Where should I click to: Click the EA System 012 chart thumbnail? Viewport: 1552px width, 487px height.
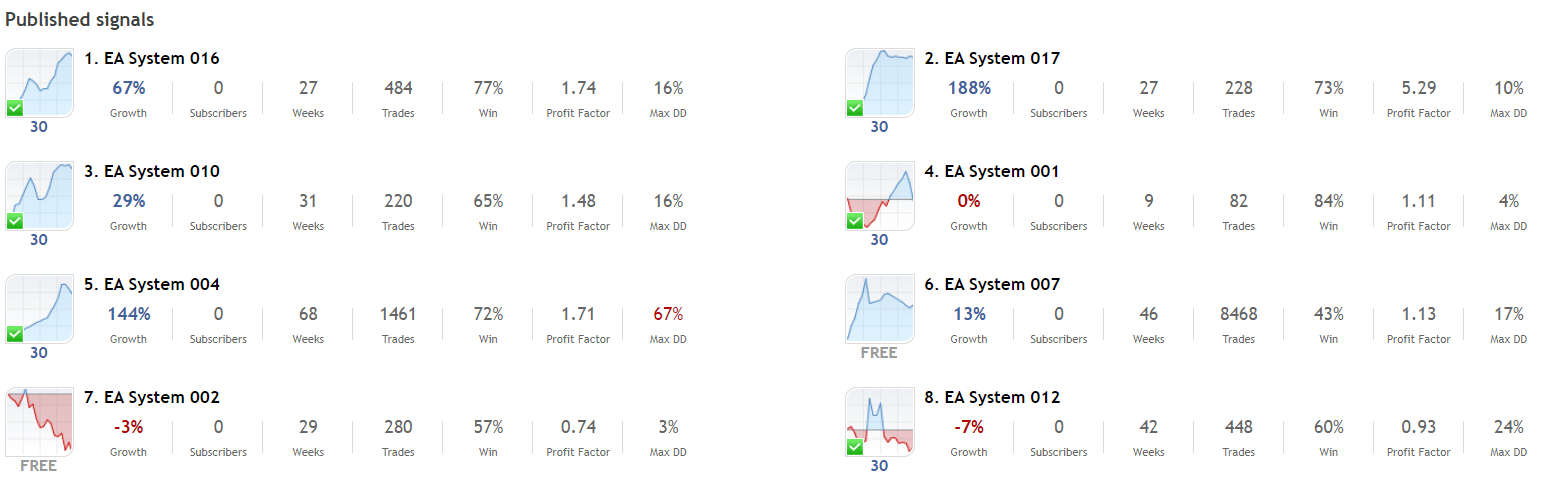coord(880,421)
